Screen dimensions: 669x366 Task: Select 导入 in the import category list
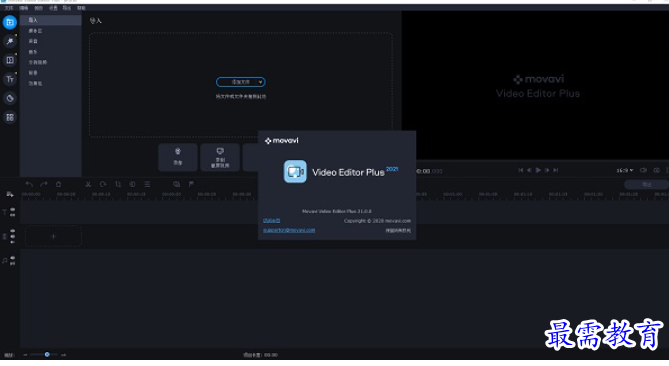click(x=51, y=20)
